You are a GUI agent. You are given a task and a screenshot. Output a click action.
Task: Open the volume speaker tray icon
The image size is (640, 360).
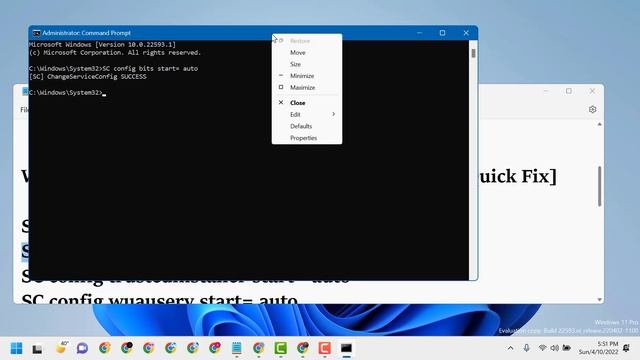point(554,348)
